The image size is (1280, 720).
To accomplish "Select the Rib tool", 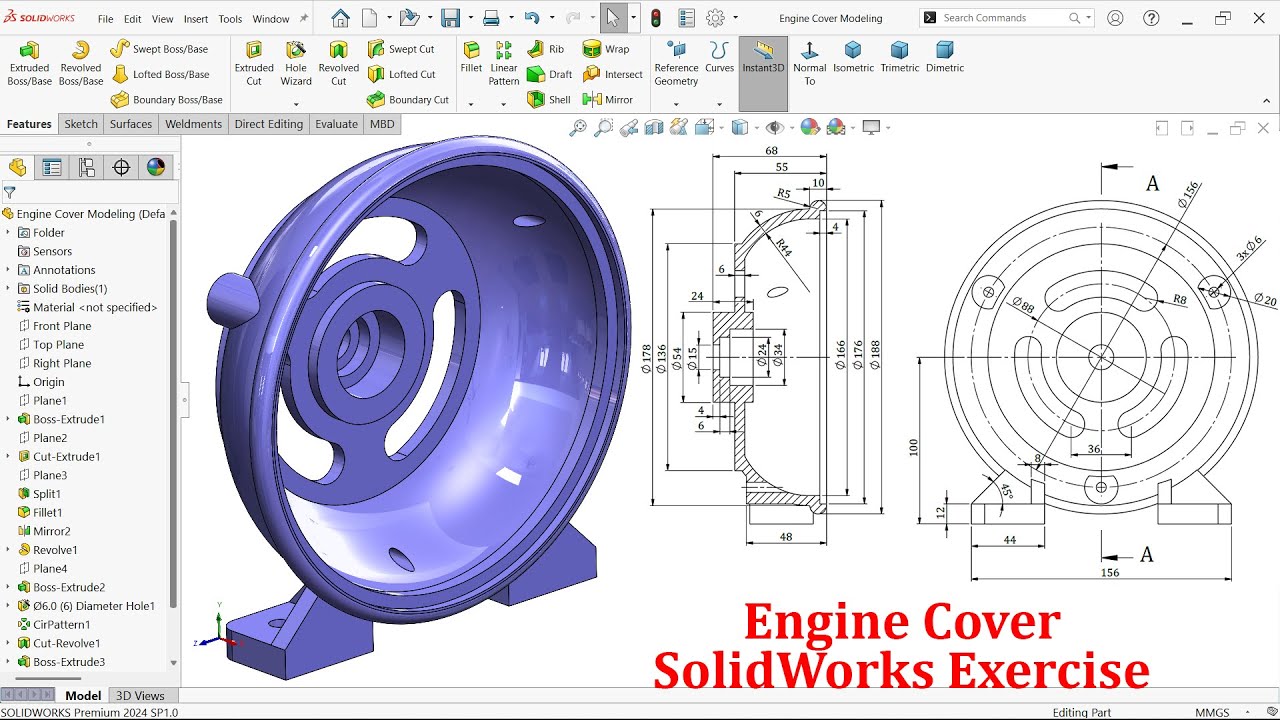I will [546, 48].
